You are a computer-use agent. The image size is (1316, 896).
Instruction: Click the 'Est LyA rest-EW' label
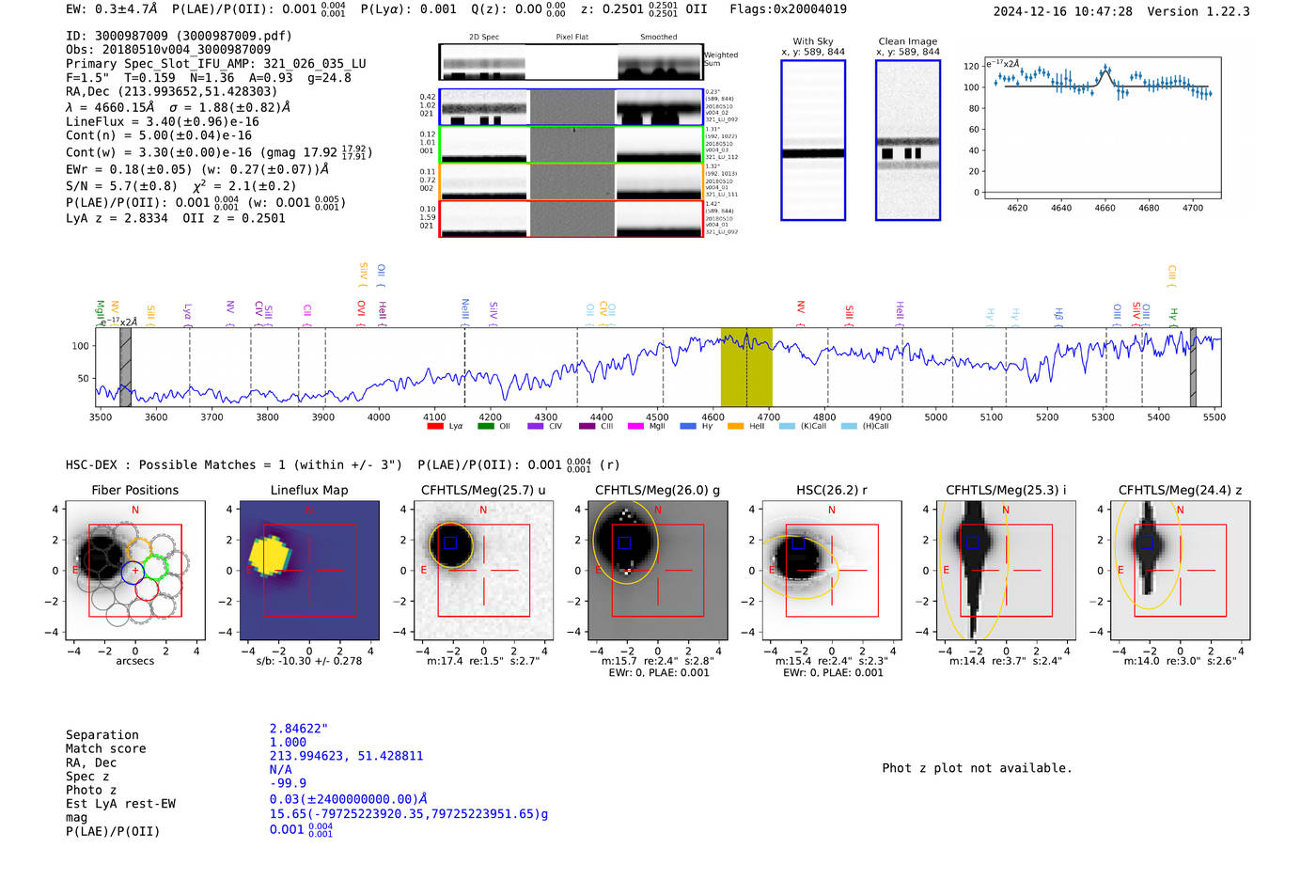coord(120,804)
